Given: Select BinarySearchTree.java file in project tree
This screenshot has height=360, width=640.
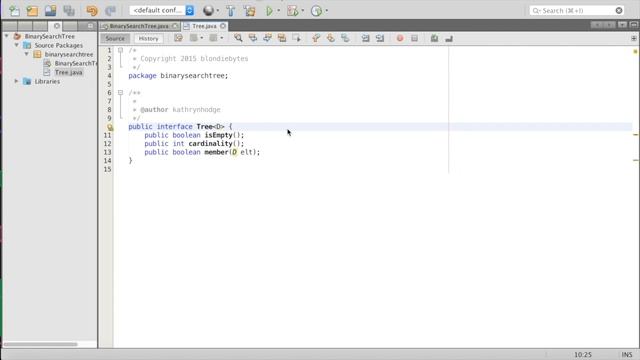Looking at the screenshot, I should click(76, 63).
